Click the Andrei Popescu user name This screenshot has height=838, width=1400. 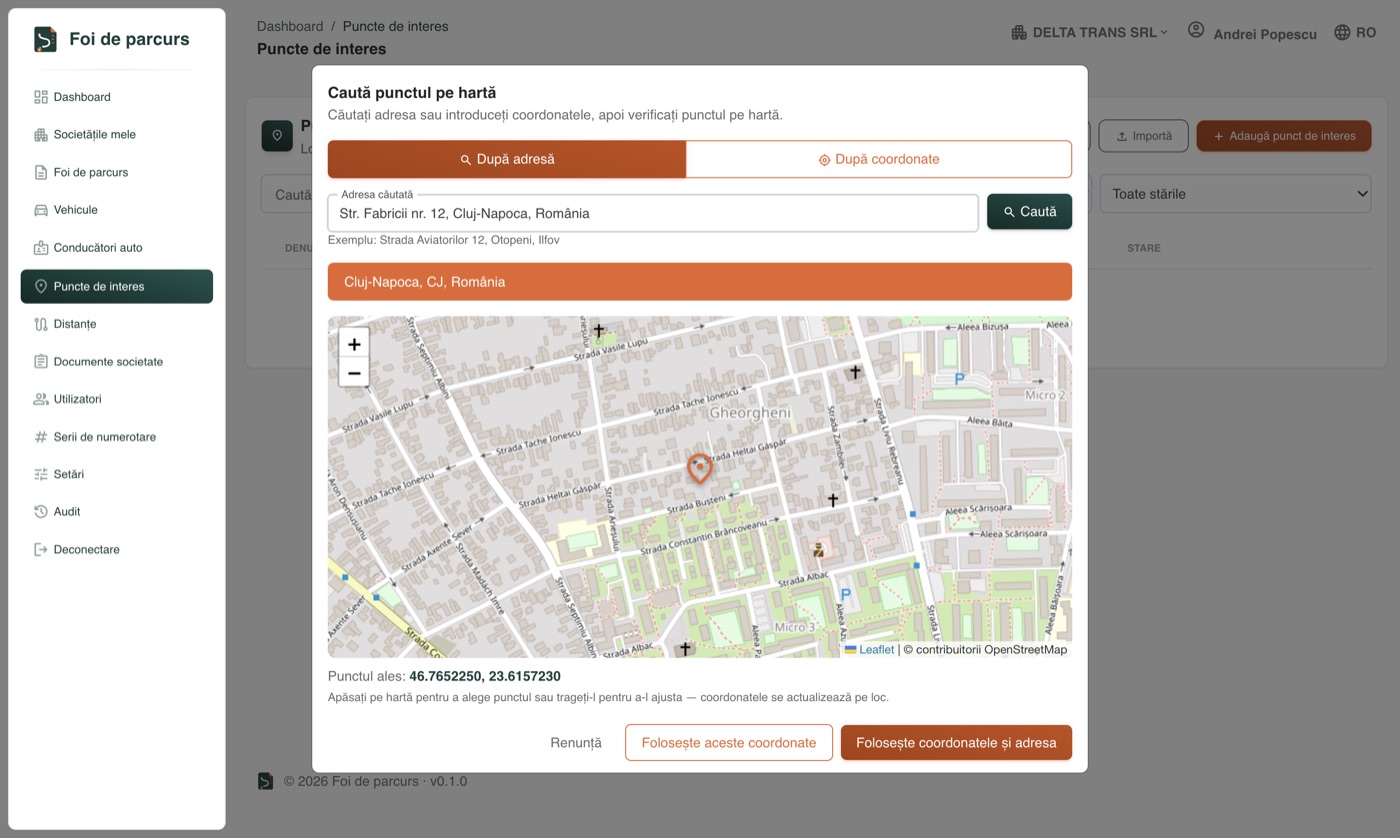click(1265, 34)
